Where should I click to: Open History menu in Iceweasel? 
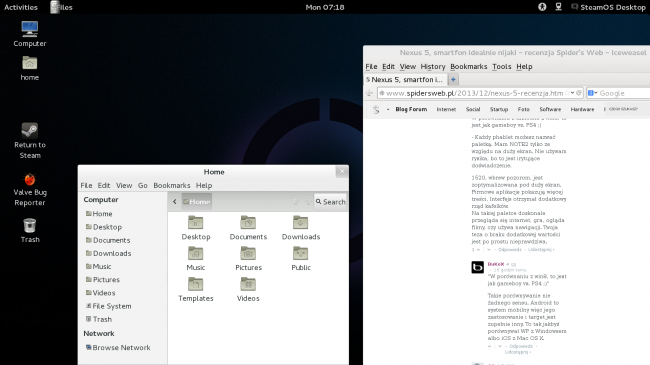[432, 66]
